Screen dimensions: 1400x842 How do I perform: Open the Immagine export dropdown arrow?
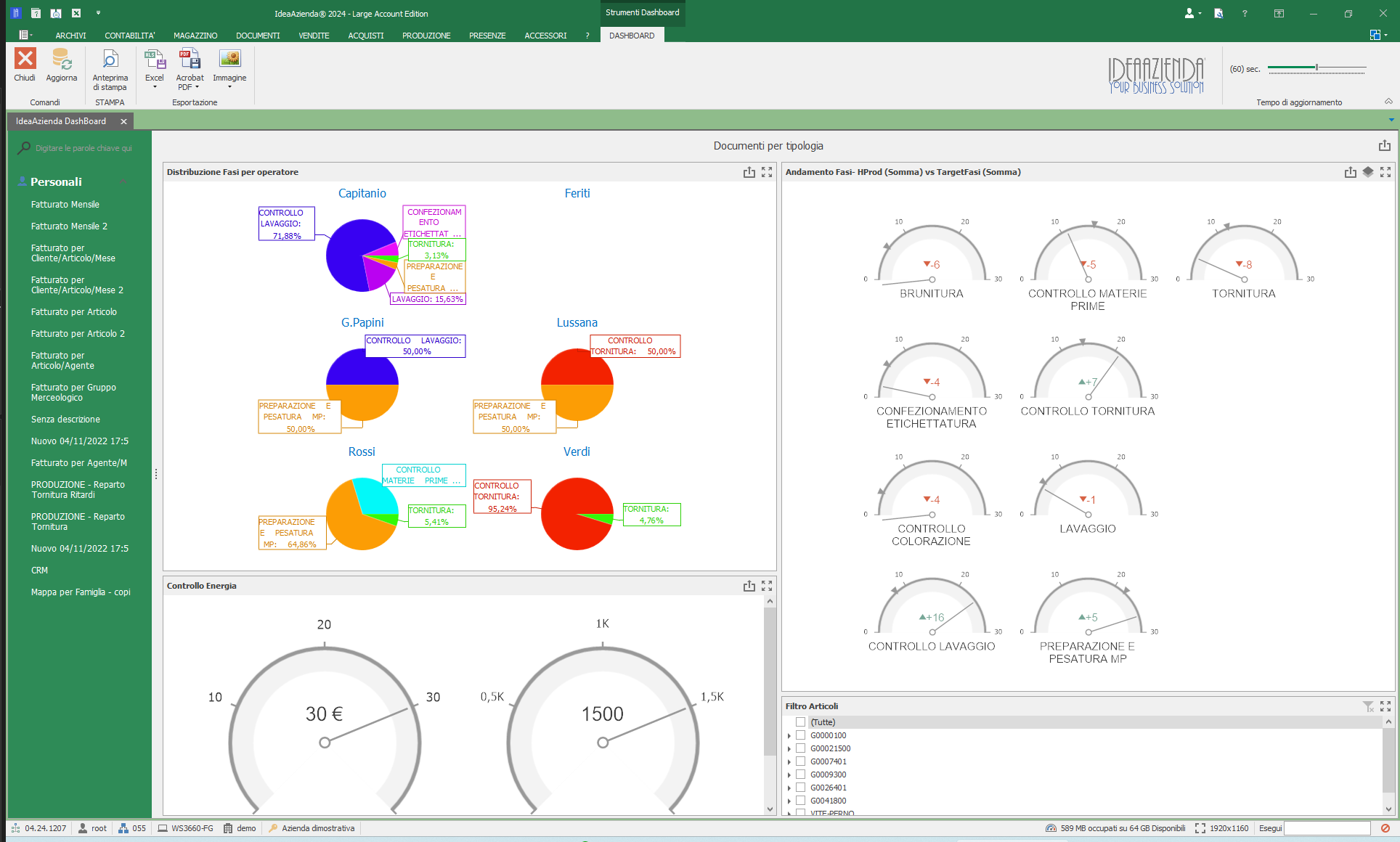click(x=229, y=87)
